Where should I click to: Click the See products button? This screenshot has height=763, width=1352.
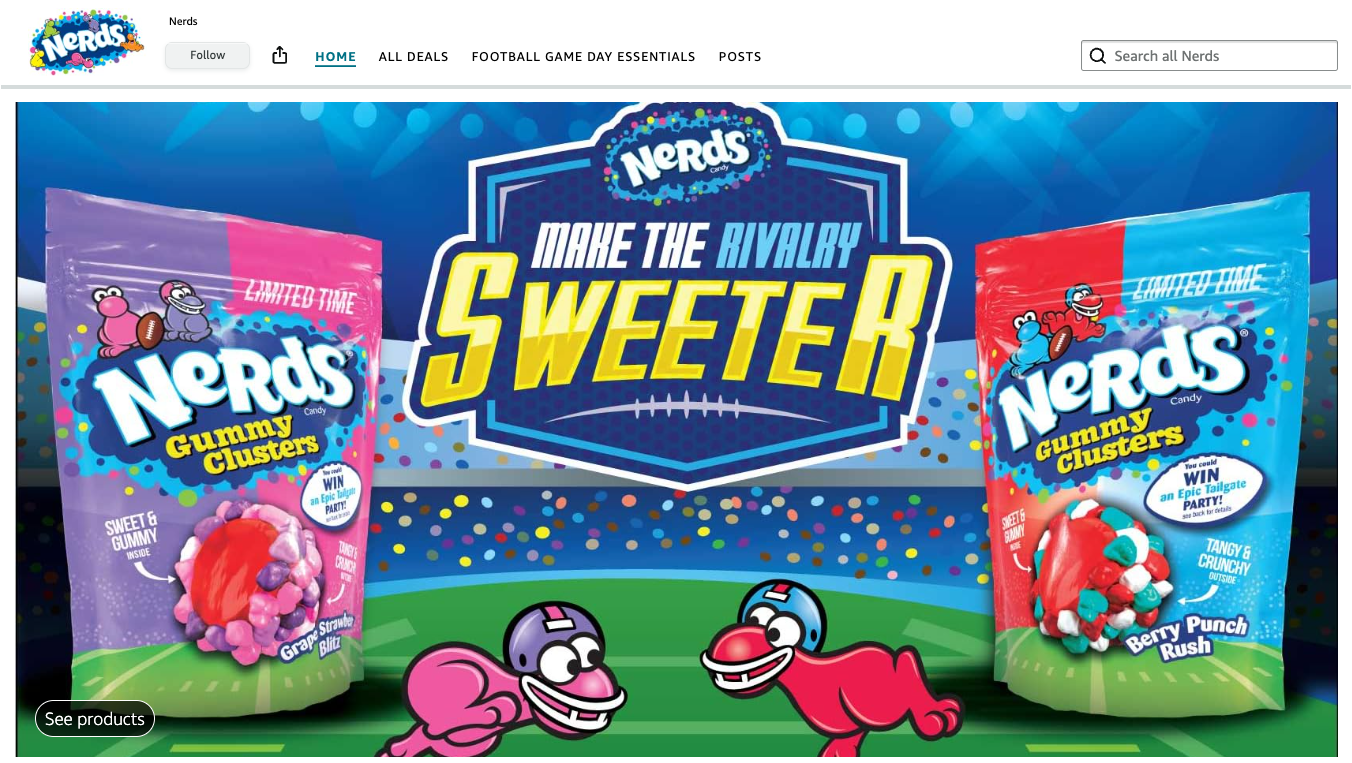[95, 719]
